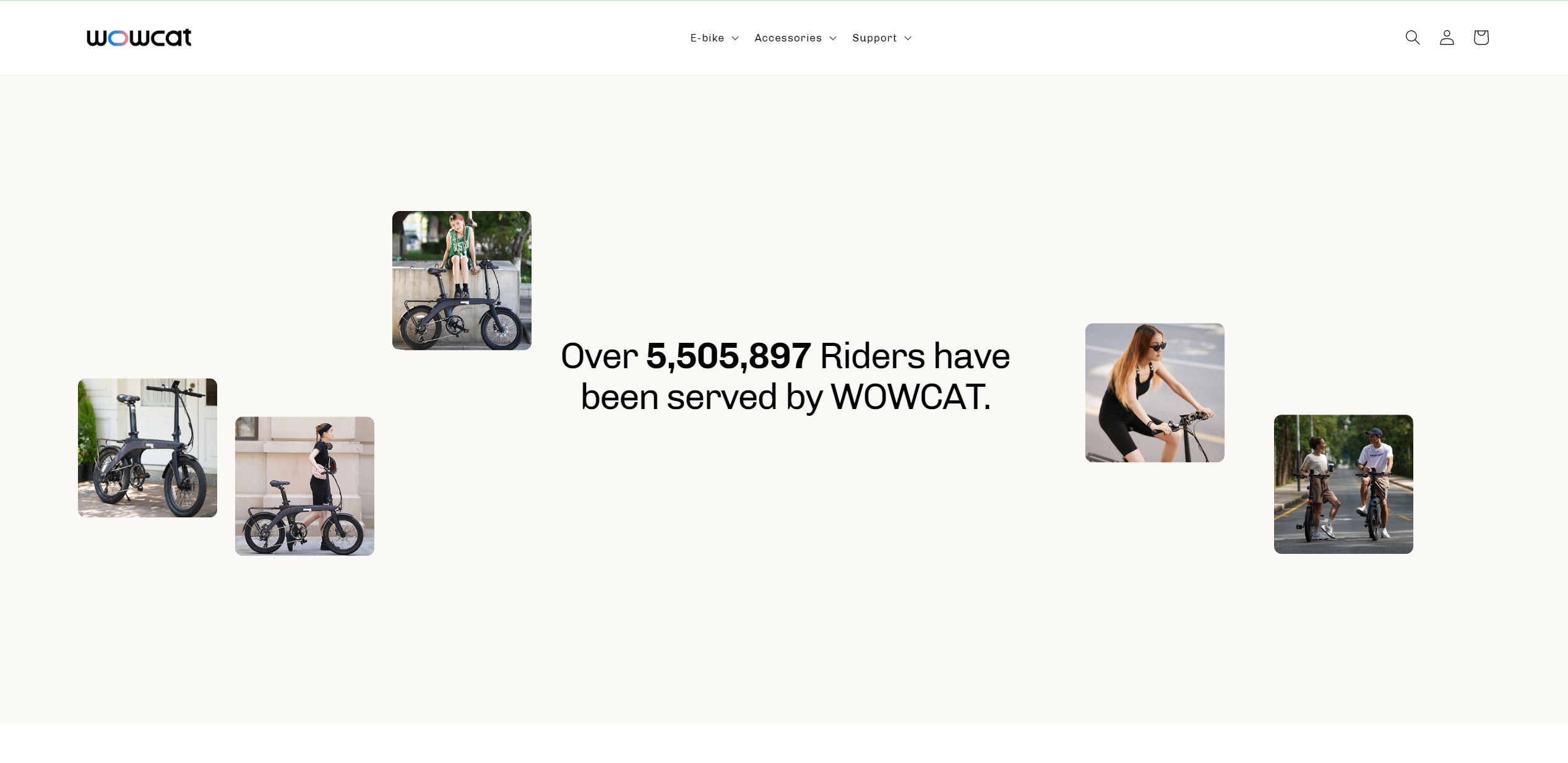Expand the Accessories chevron arrow
The image size is (1568, 763).
click(833, 38)
